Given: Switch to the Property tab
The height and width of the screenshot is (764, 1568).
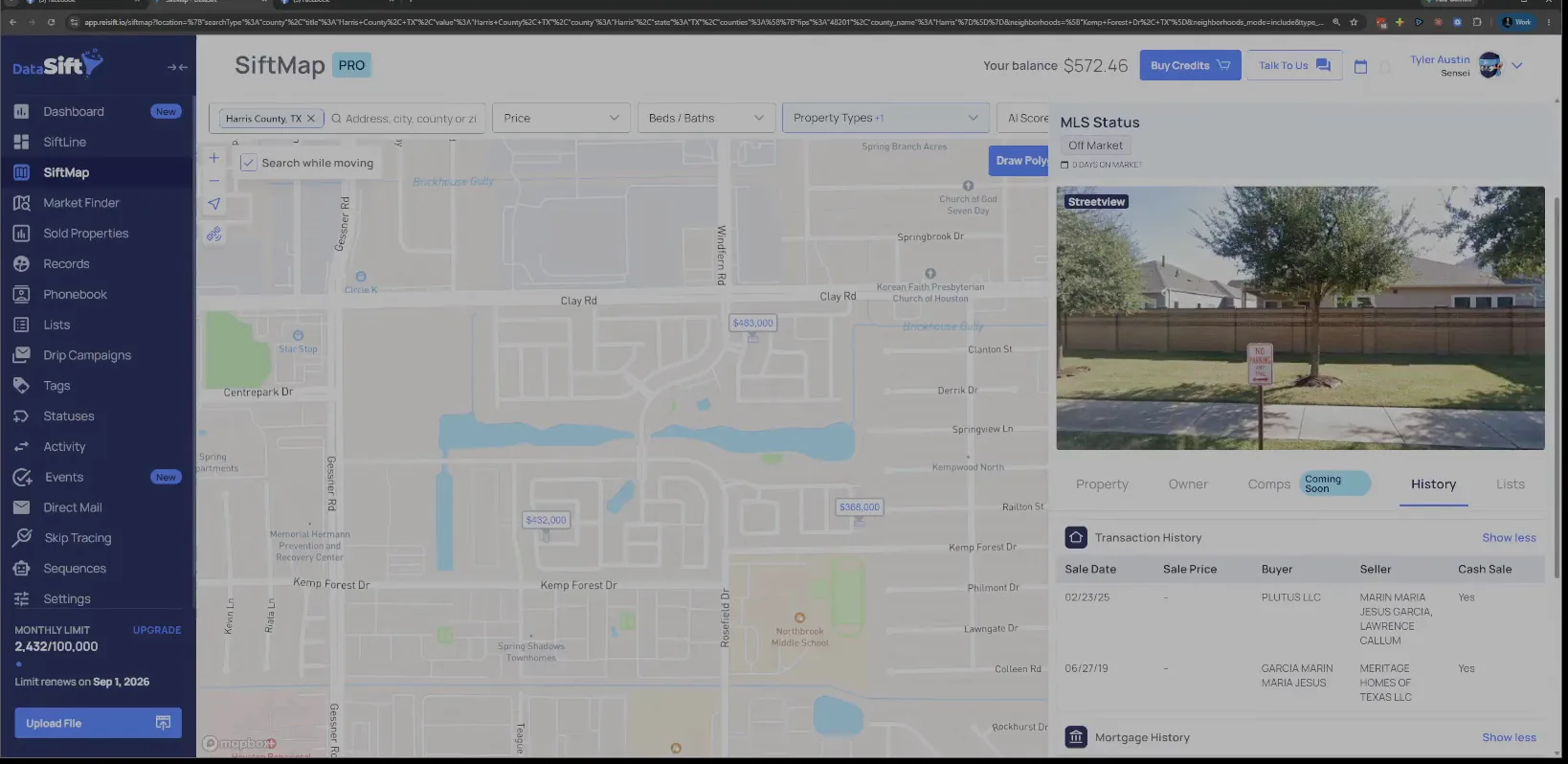Looking at the screenshot, I should pyautogui.click(x=1102, y=484).
